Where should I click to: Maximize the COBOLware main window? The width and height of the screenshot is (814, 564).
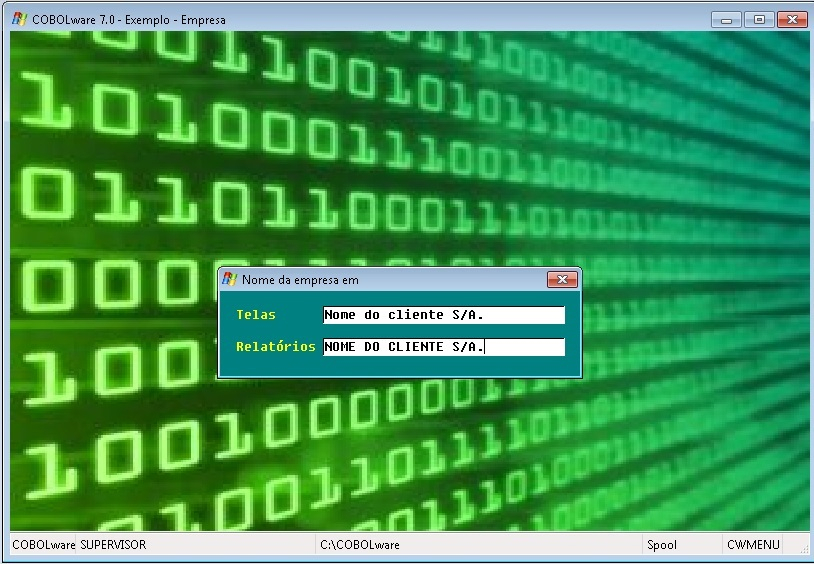pos(759,20)
